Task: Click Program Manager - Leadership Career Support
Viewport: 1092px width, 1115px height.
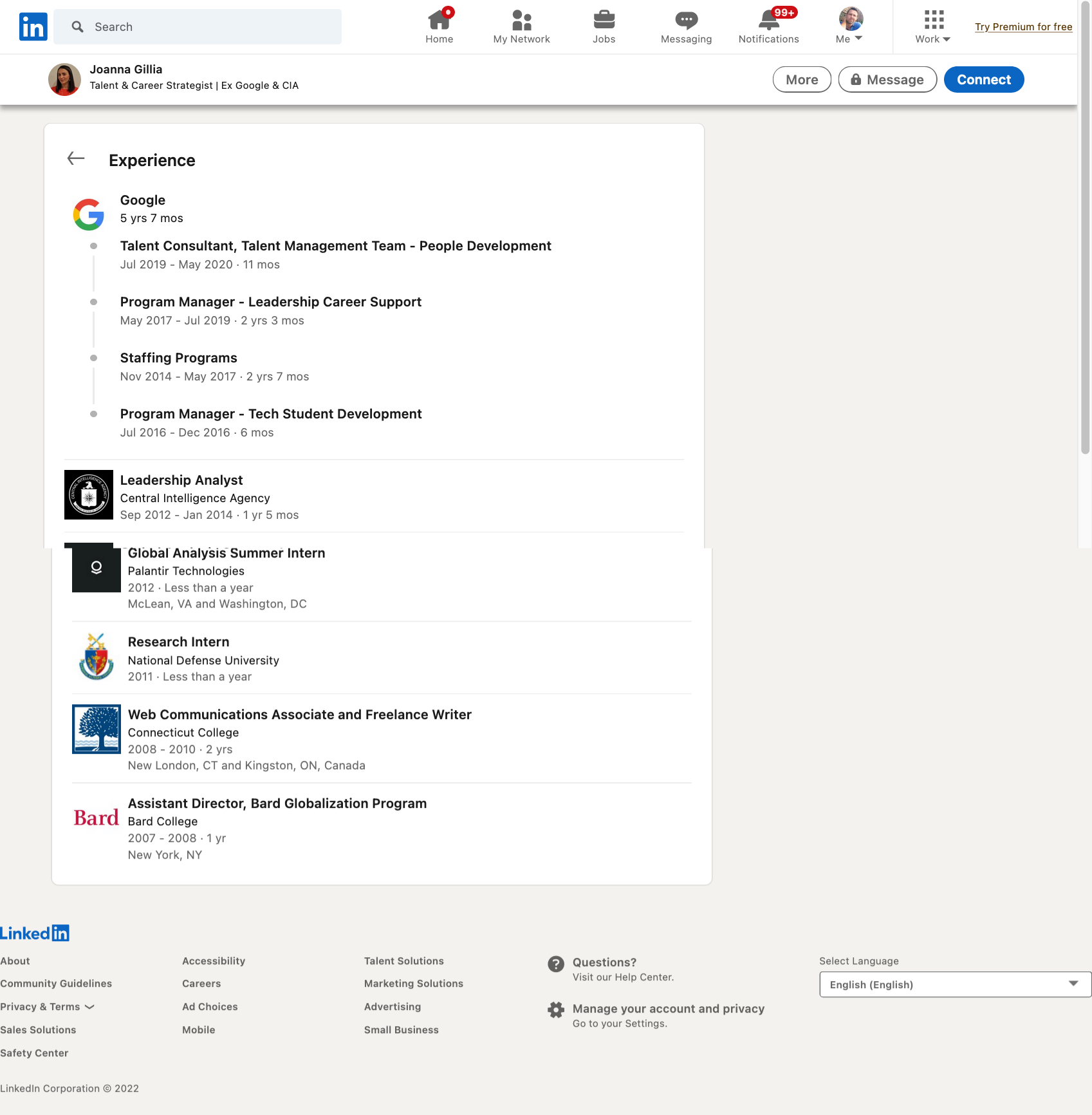Action: [271, 302]
